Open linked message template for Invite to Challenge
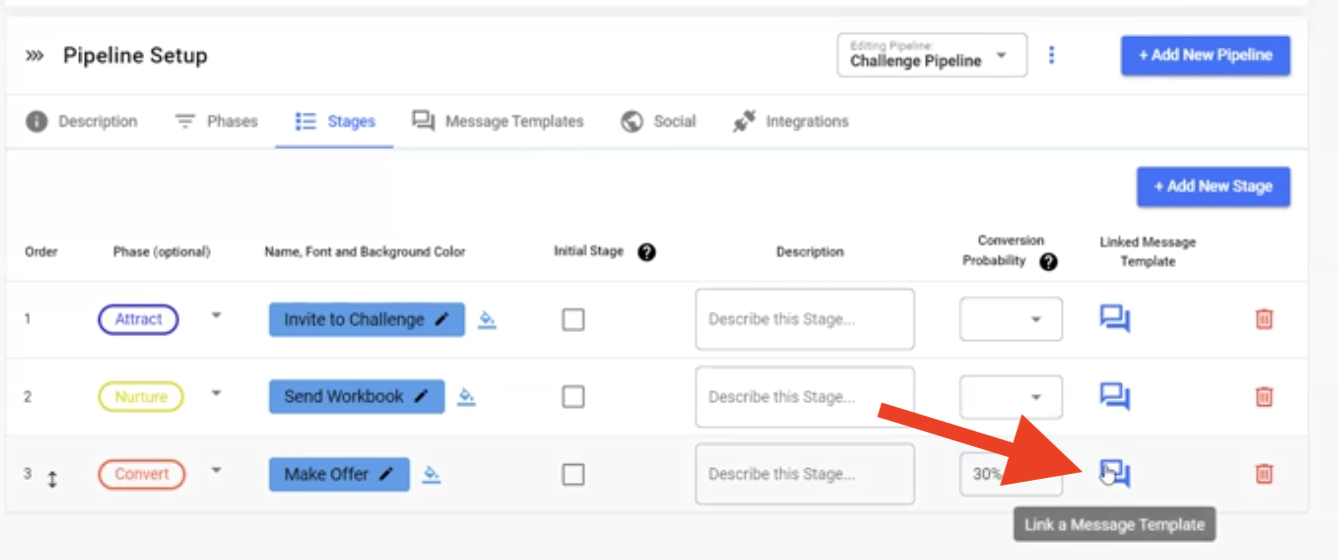Image resolution: width=1338 pixels, height=560 pixels. pyautogui.click(x=1115, y=319)
